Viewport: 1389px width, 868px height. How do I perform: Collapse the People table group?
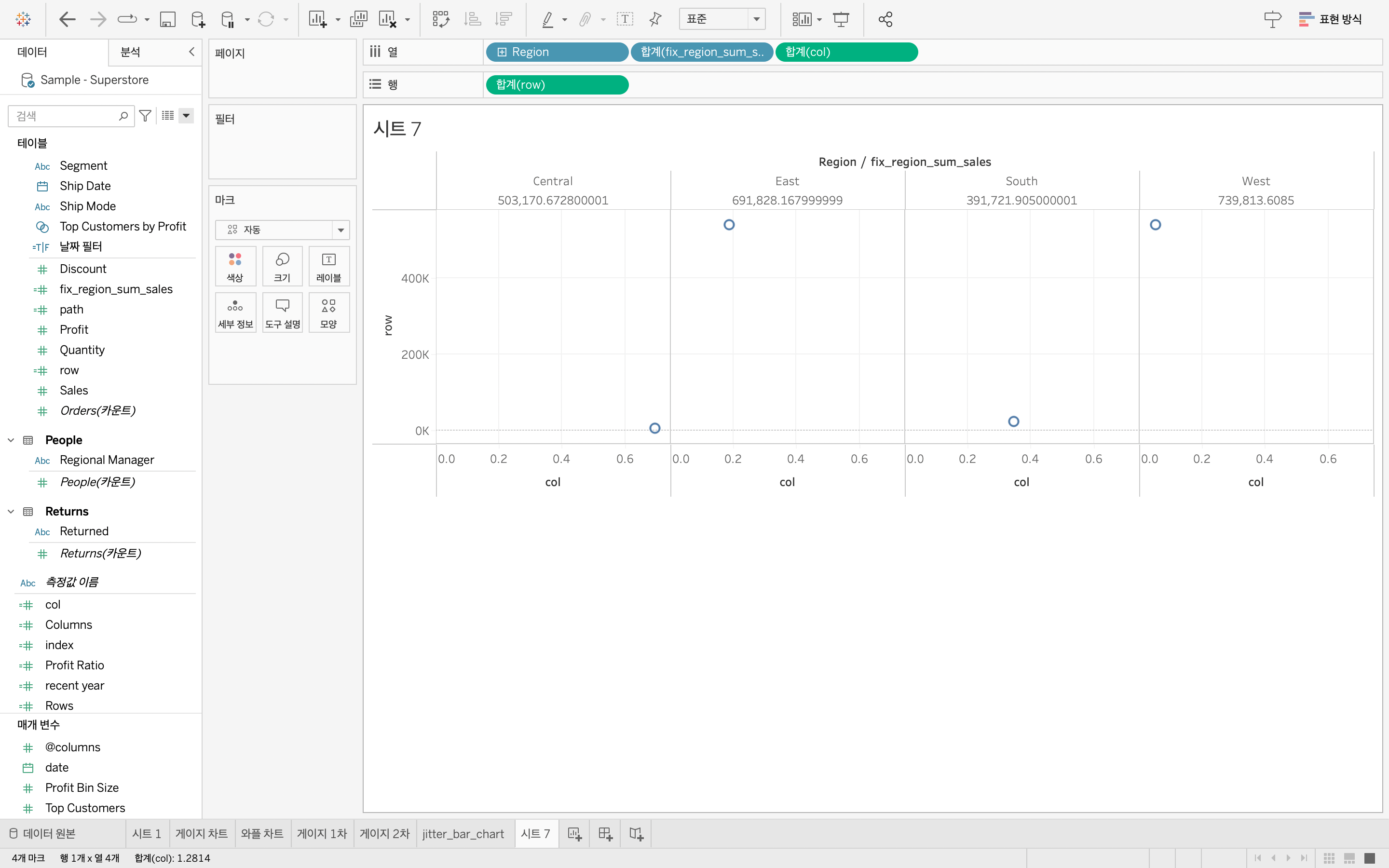pyautogui.click(x=11, y=440)
